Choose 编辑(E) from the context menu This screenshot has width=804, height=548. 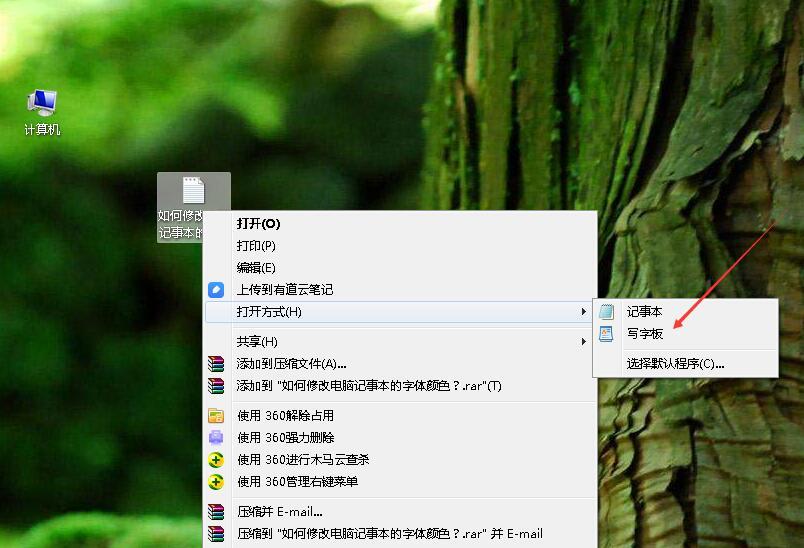click(256, 268)
